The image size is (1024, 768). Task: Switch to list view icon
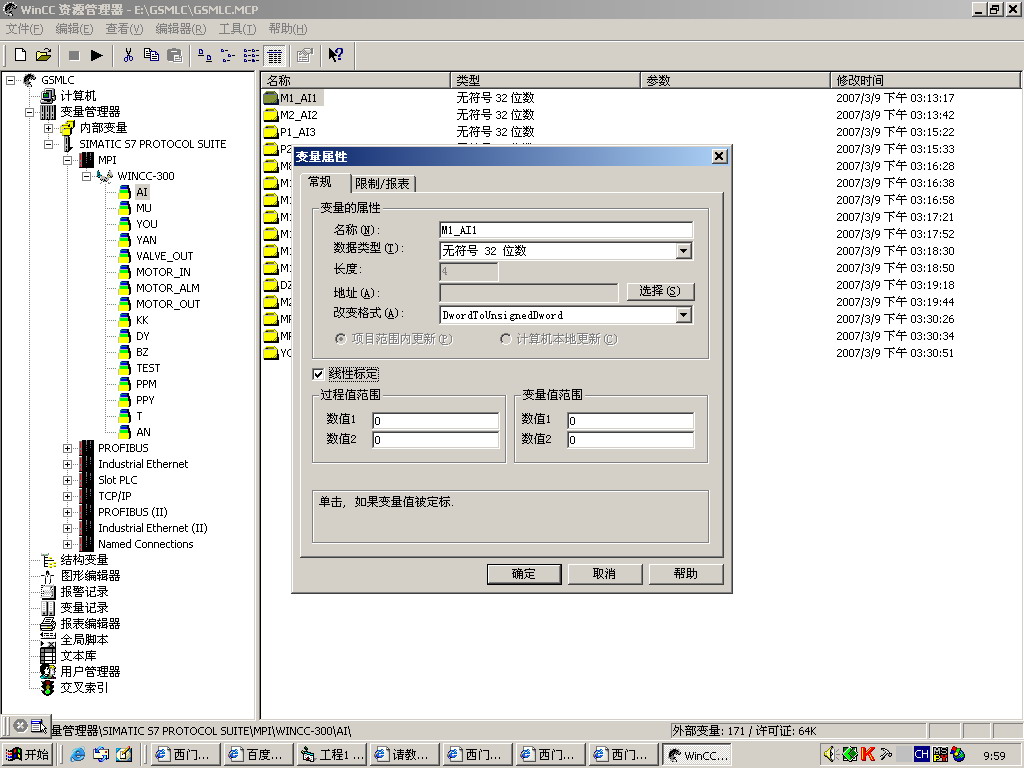pyautogui.click(x=251, y=56)
